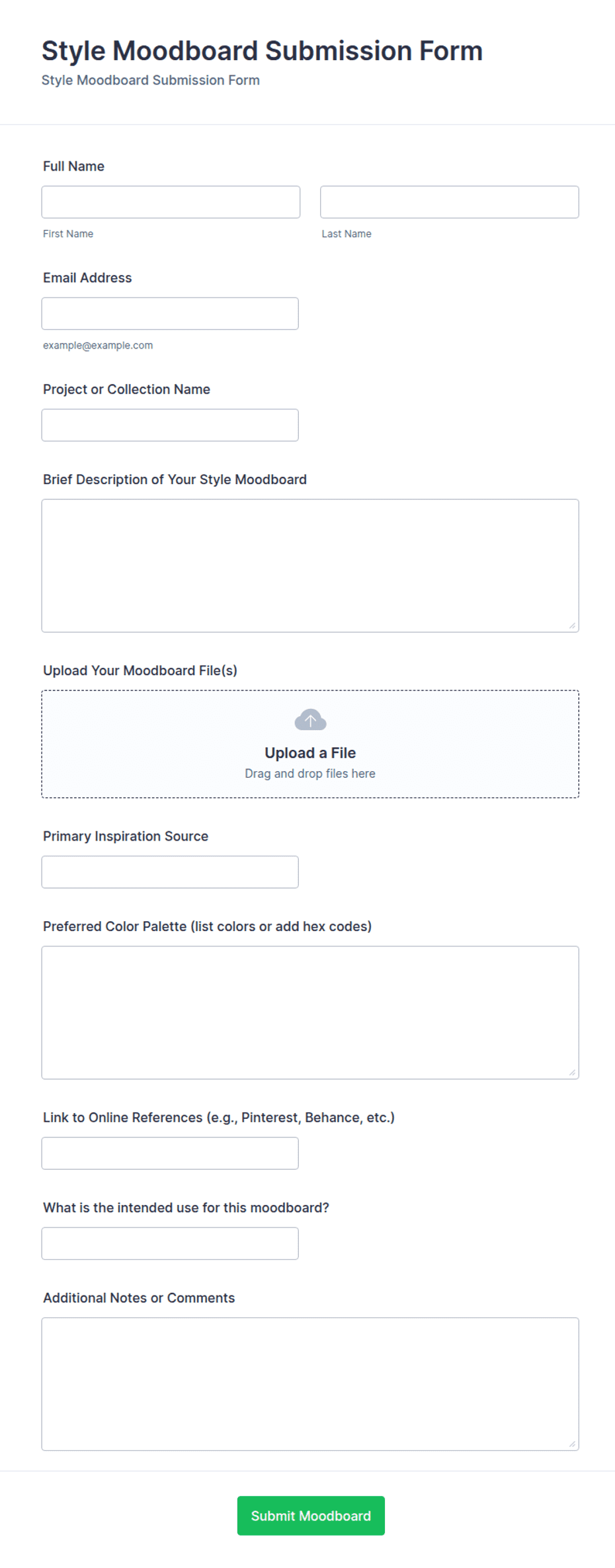The image size is (615, 1568).
Task: Click inside the Preferred Color Palette textarea
Action: coord(310,1012)
